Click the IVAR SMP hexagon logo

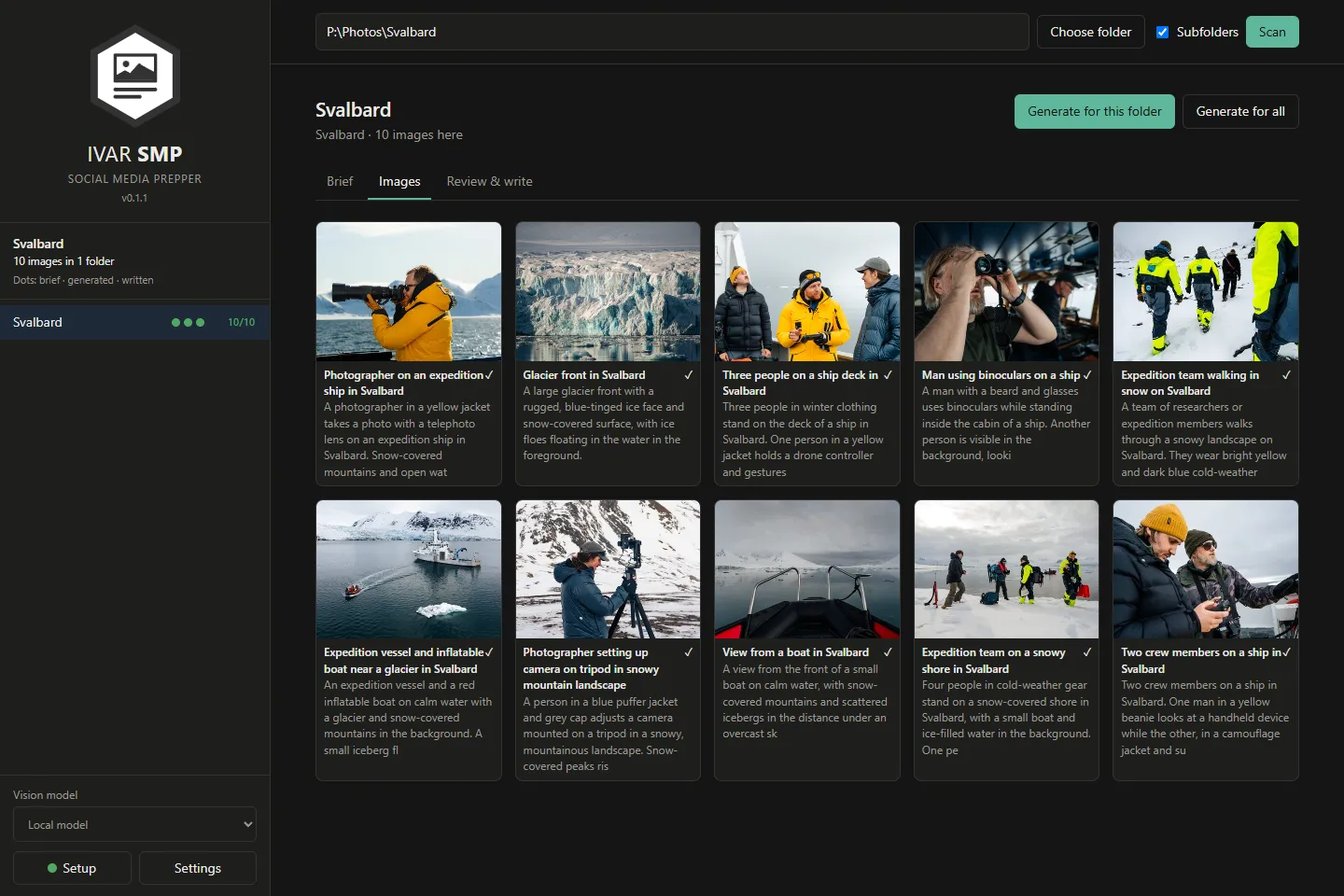(x=135, y=76)
